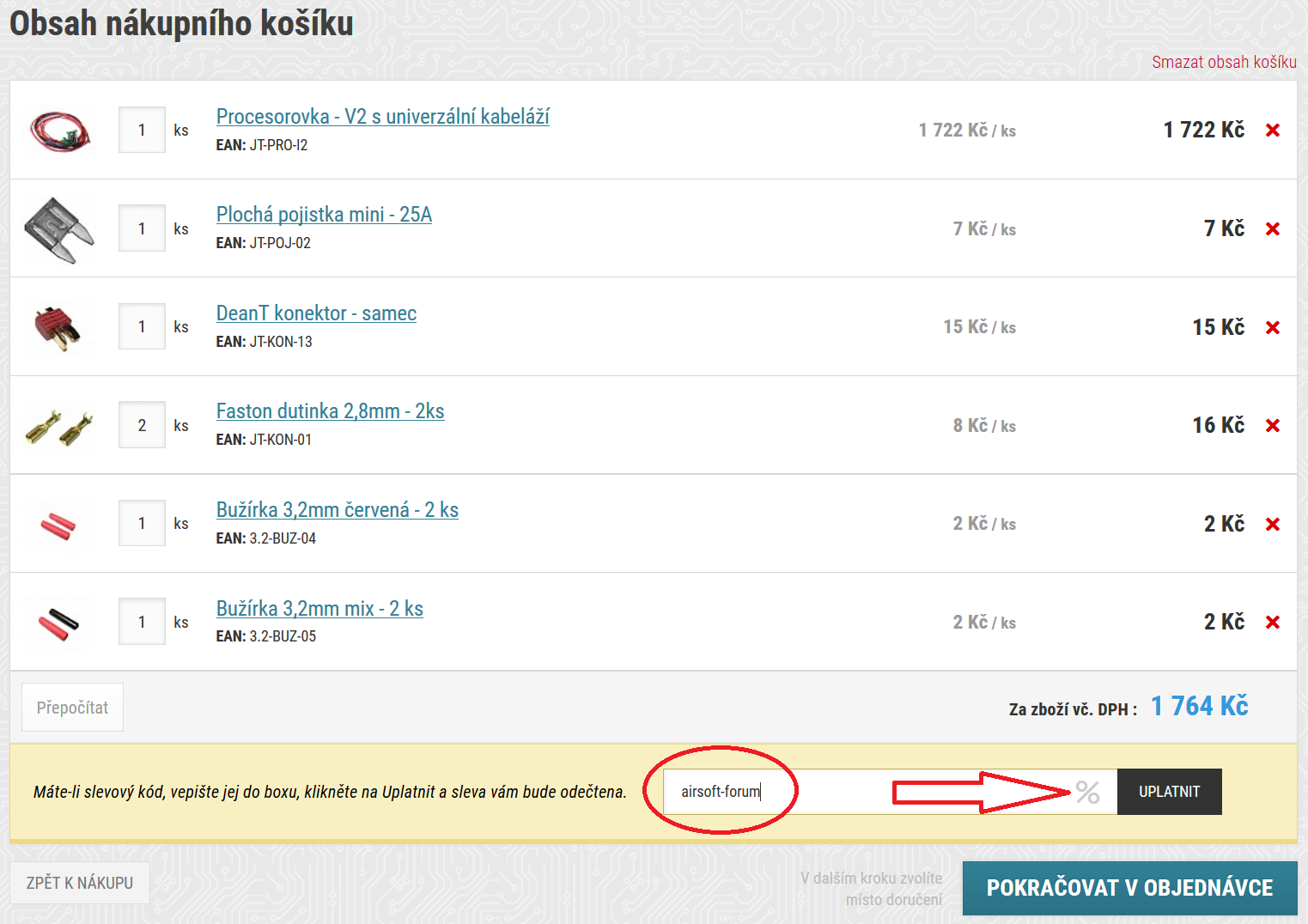Click quantity field for Bužírka červená
Viewport: 1308px width, 924px height.
(x=142, y=523)
